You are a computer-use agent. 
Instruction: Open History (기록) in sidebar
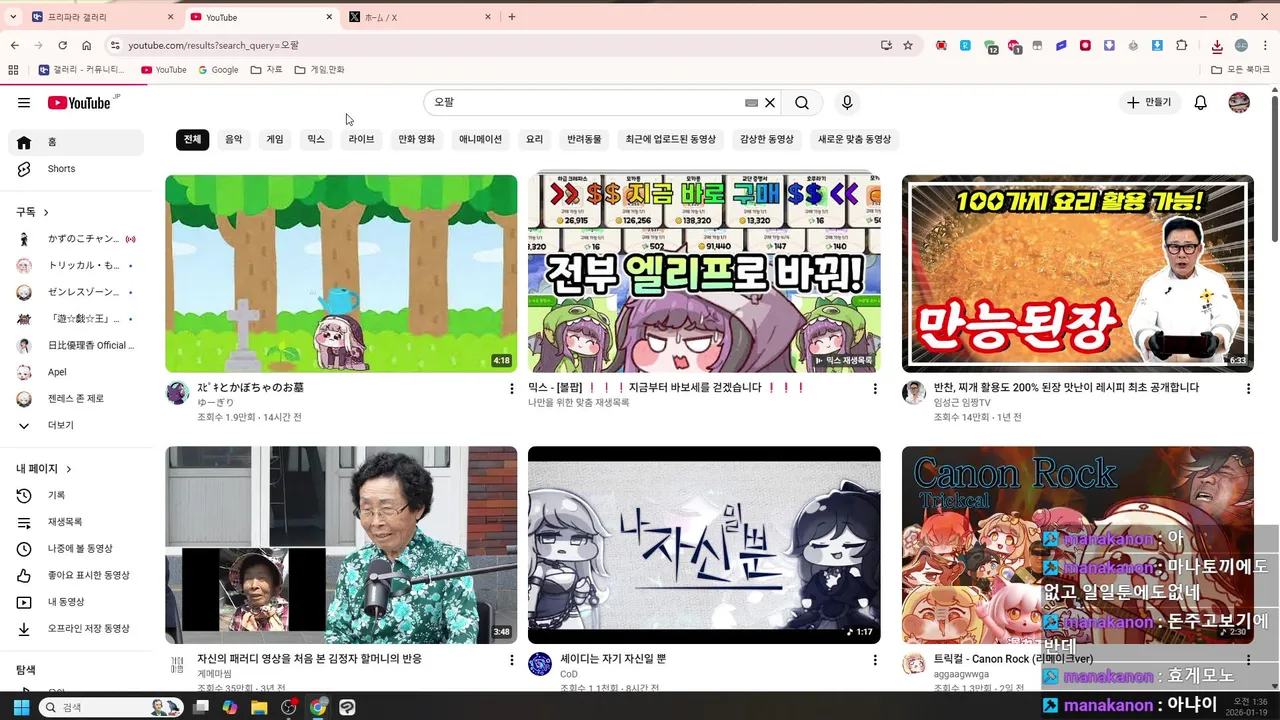click(76, 495)
